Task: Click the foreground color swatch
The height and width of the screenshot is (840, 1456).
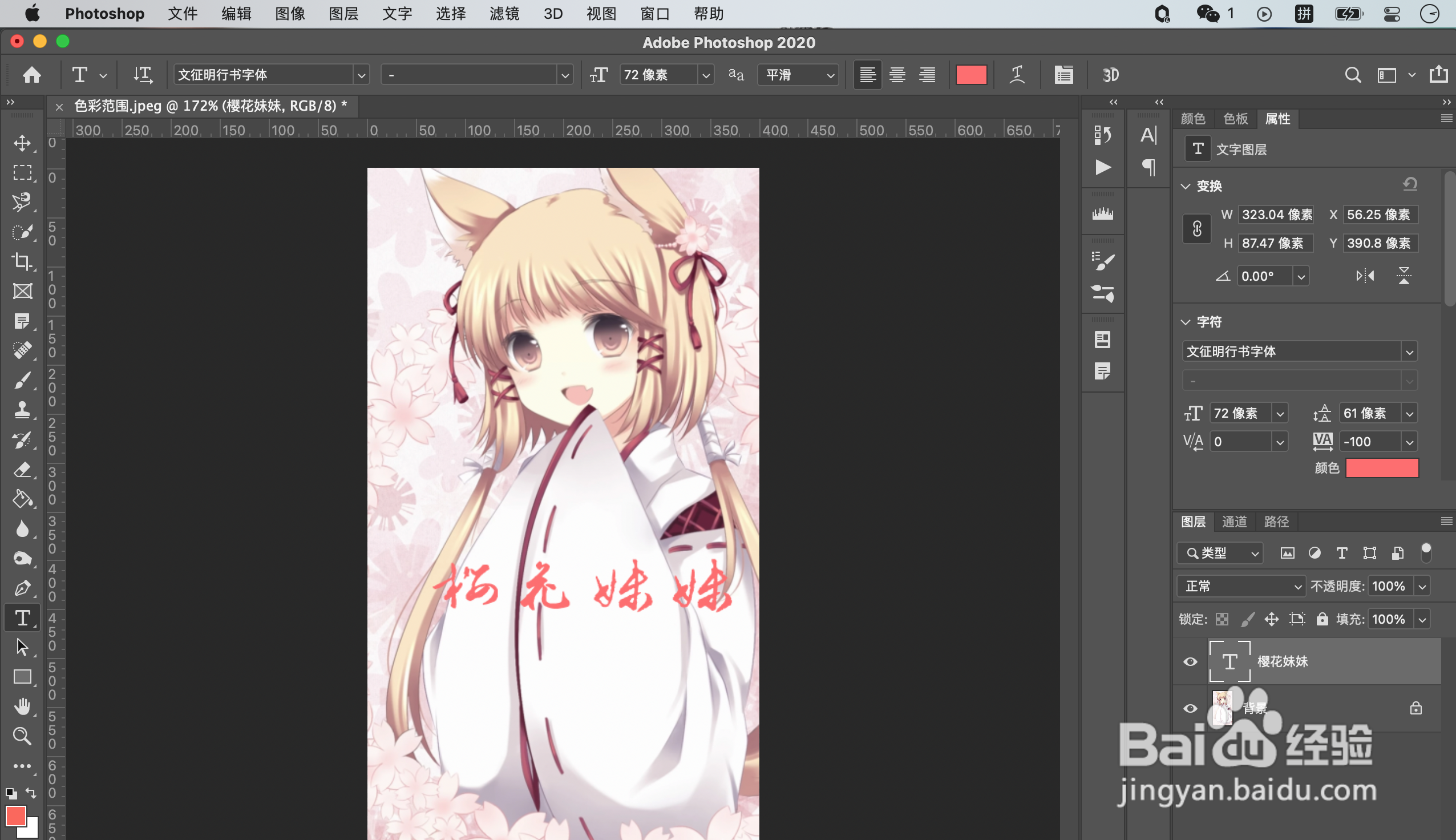Action: point(15,816)
